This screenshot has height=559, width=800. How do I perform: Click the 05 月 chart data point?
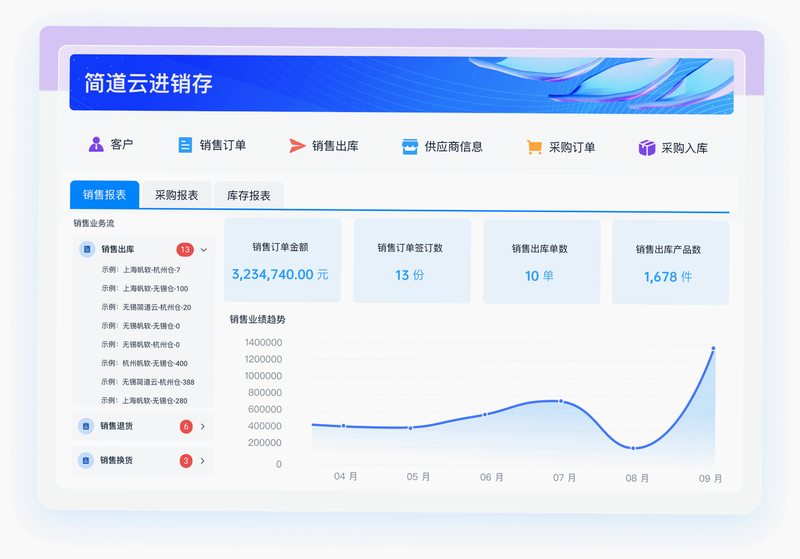(x=411, y=428)
